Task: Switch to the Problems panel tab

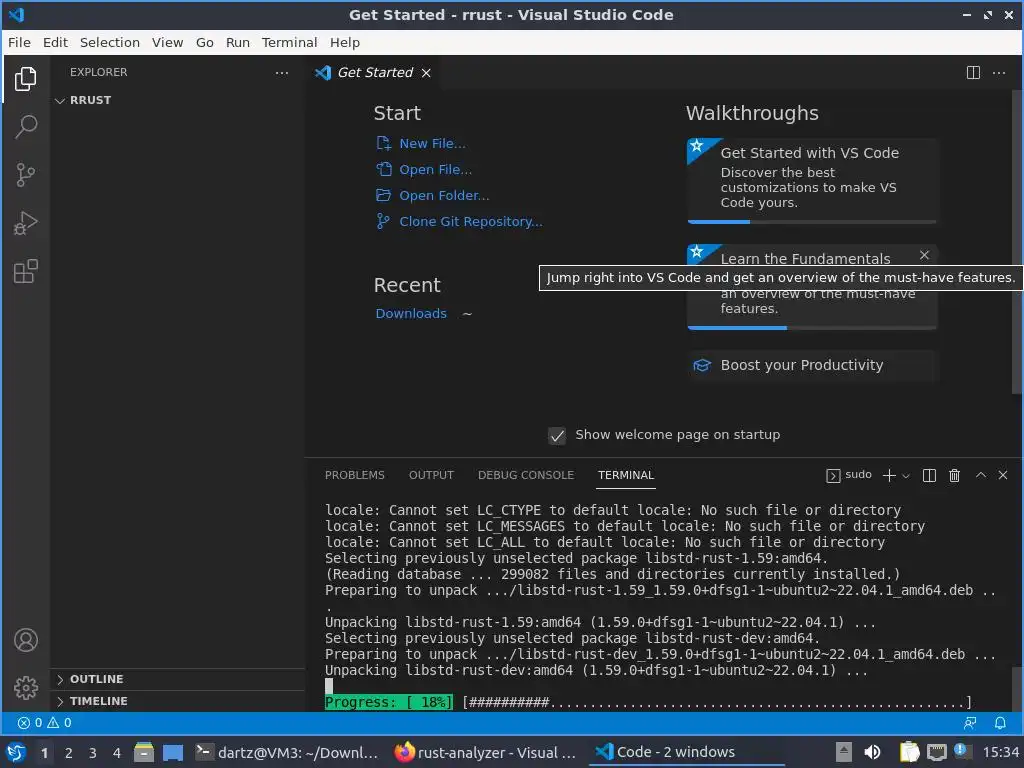Action: click(x=355, y=475)
